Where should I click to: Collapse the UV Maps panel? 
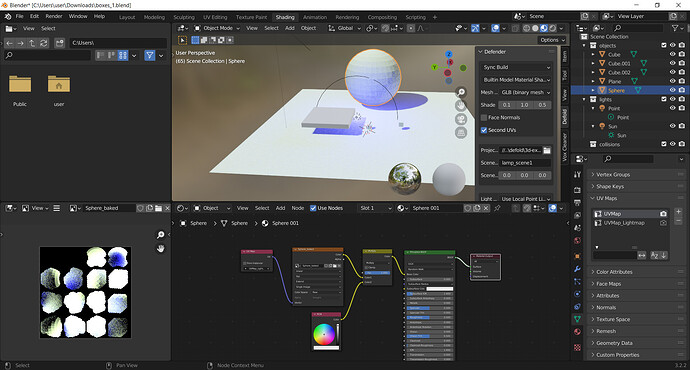pos(637,198)
